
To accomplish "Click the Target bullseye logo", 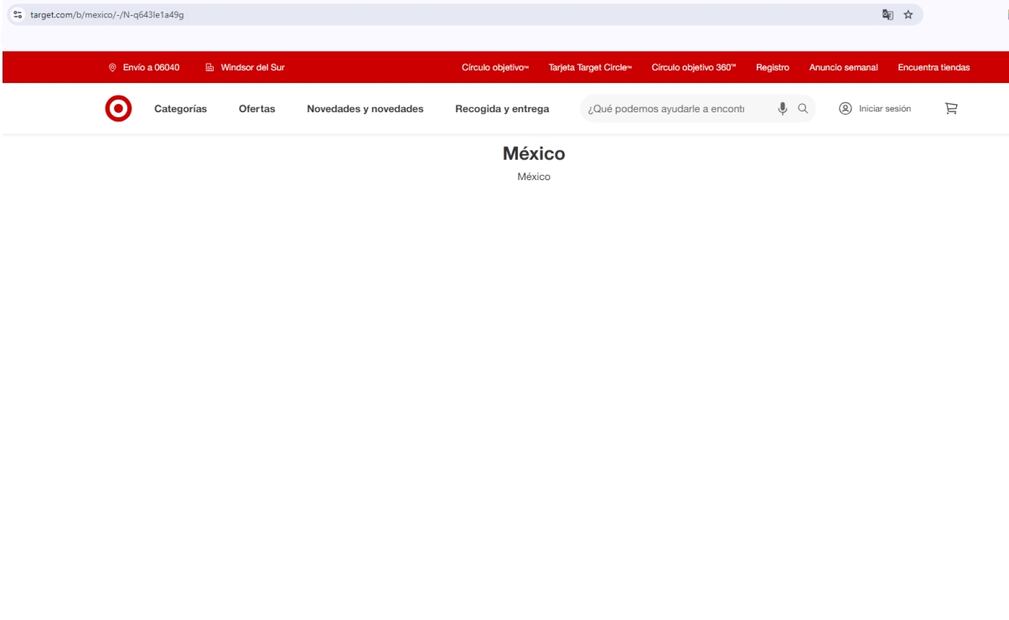I will click(x=118, y=108).
